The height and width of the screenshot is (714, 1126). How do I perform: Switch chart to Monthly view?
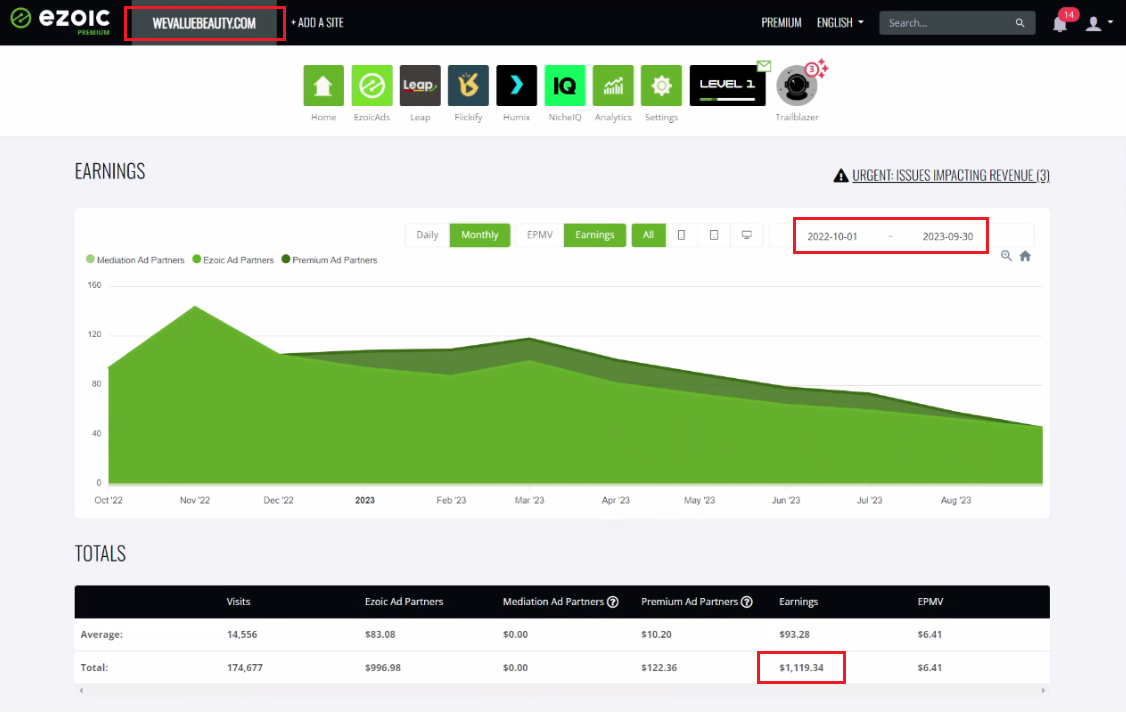pyautogui.click(x=480, y=235)
